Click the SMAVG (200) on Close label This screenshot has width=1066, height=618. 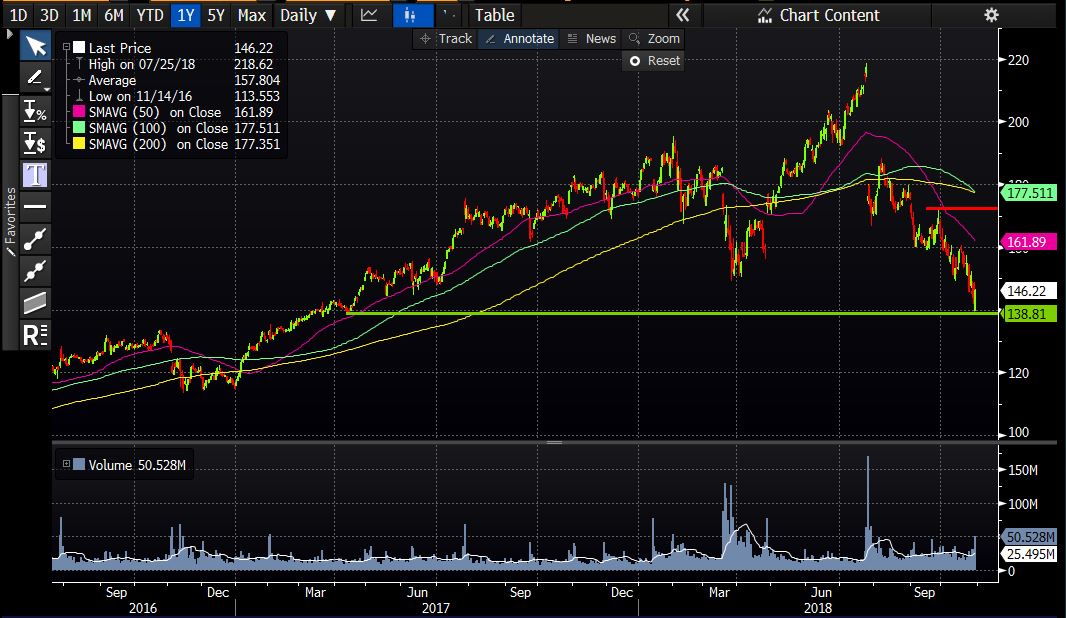[158, 144]
